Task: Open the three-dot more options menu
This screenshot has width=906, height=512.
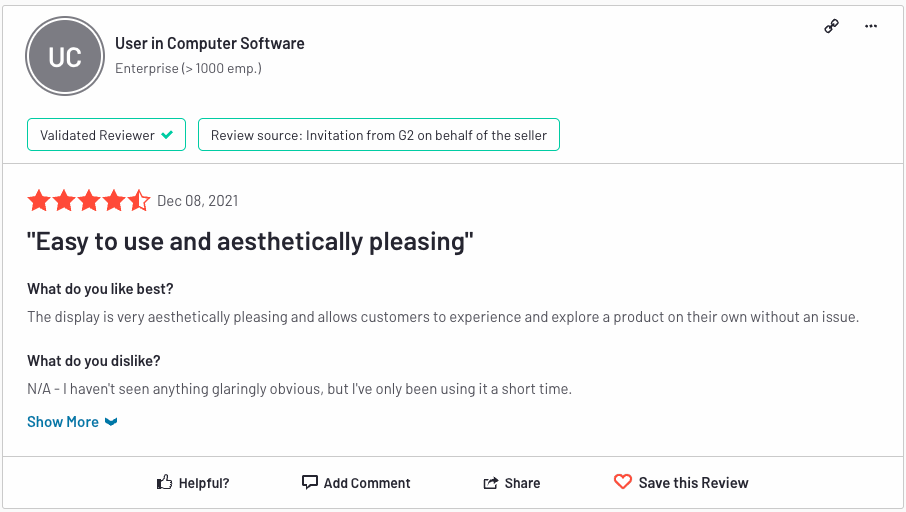Action: click(870, 26)
